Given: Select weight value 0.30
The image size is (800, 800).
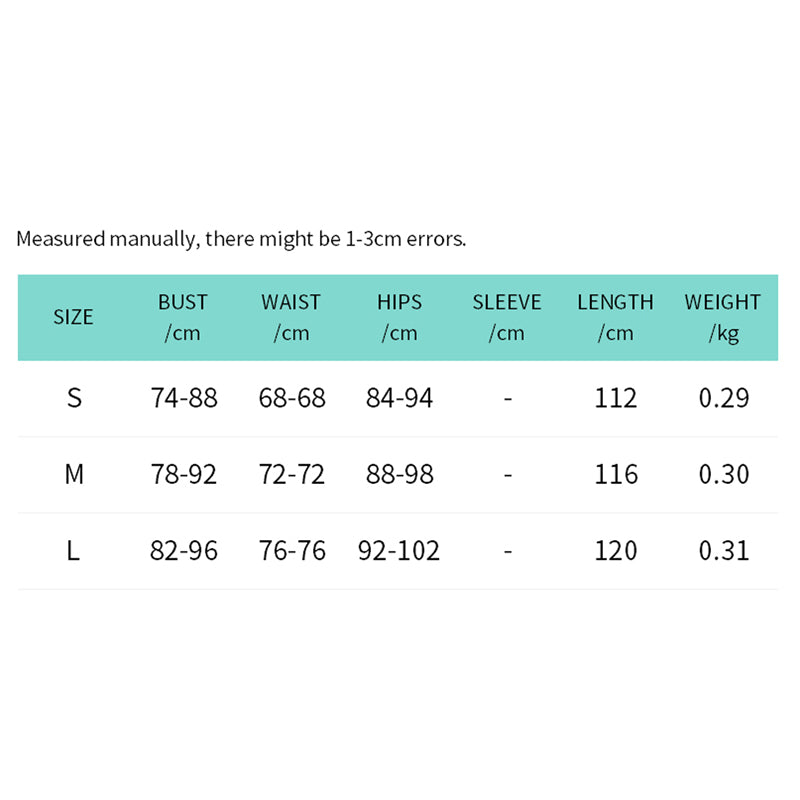Looking at the screenshot, I should pos(724,474).
